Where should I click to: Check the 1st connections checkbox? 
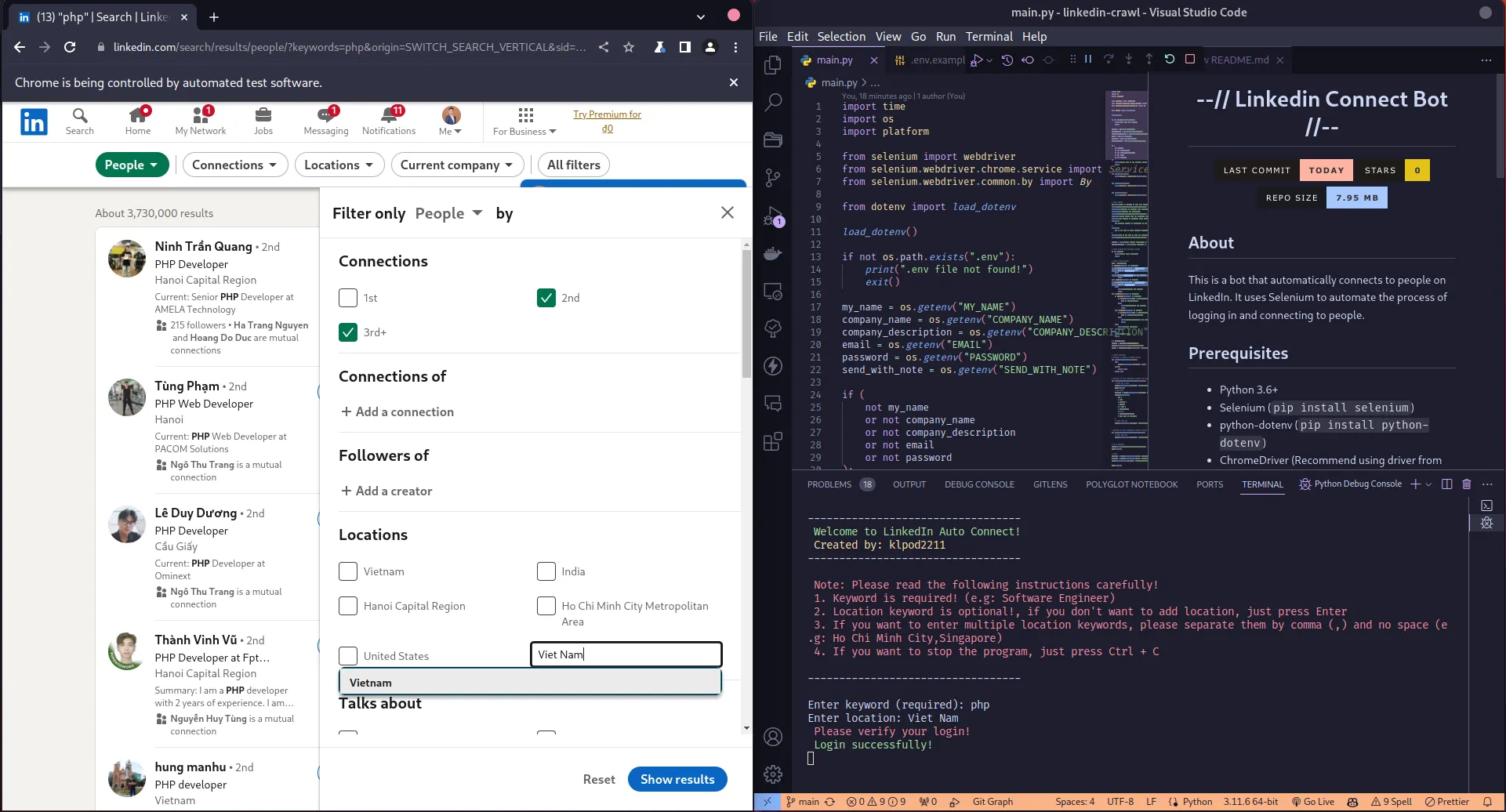pos(348,298)
